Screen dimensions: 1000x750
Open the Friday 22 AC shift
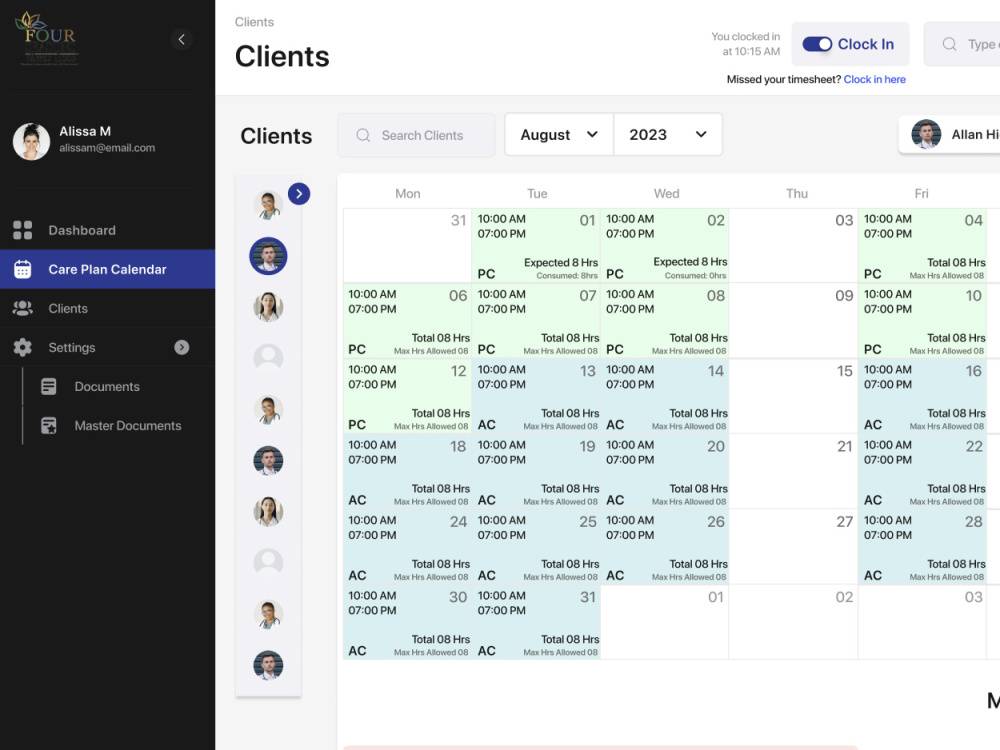(x=922, y=471)
